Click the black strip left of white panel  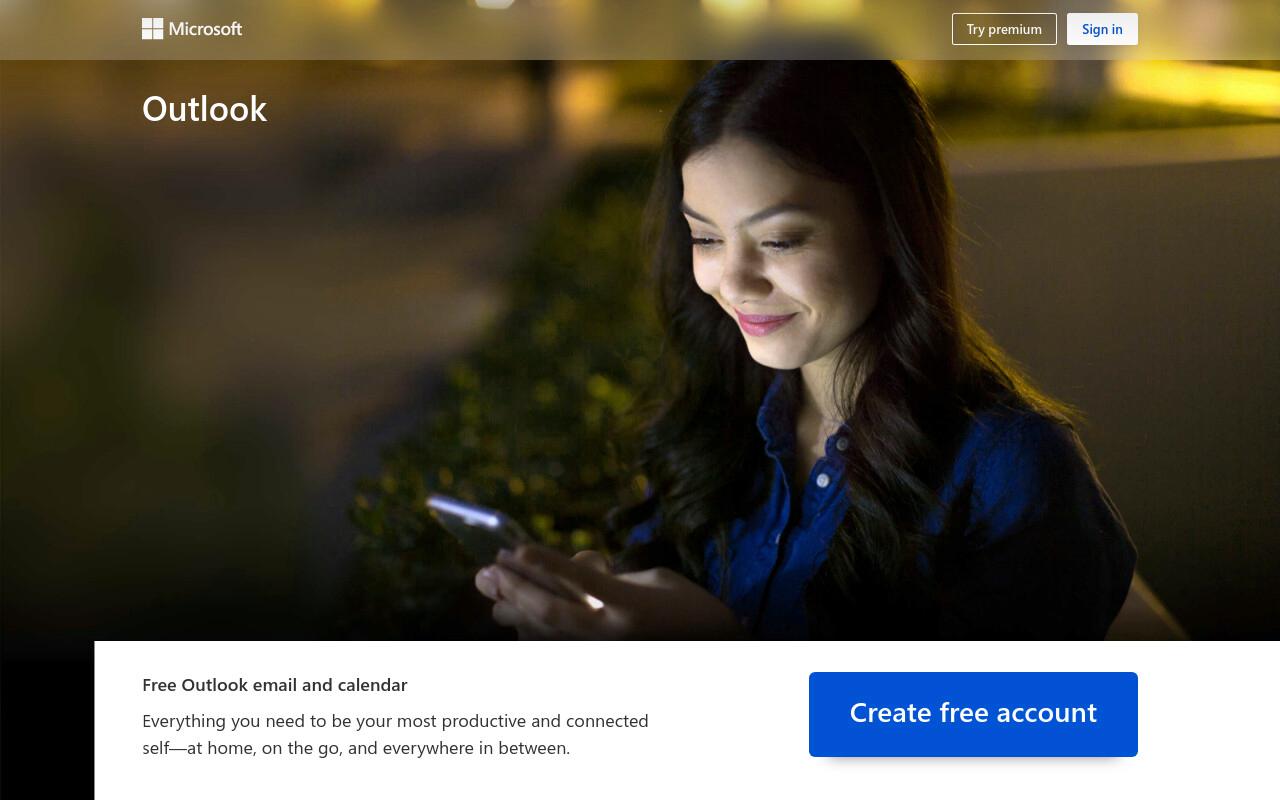pos(47,720)
